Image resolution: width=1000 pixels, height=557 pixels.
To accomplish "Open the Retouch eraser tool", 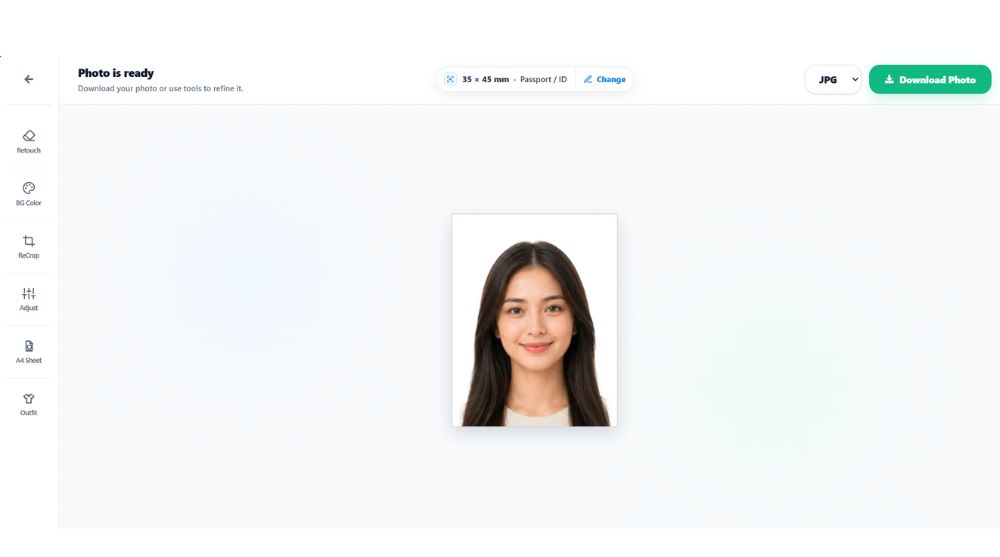I will click(x=29, y=142).
